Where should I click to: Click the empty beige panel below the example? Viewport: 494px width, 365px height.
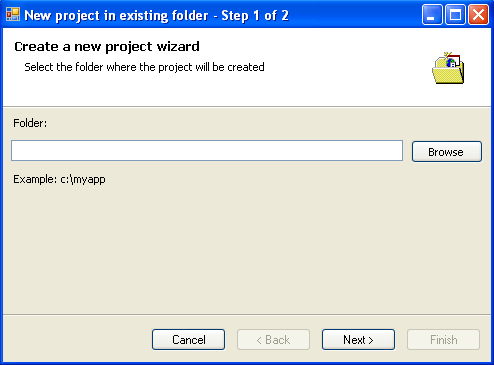(x=247, y=250)
